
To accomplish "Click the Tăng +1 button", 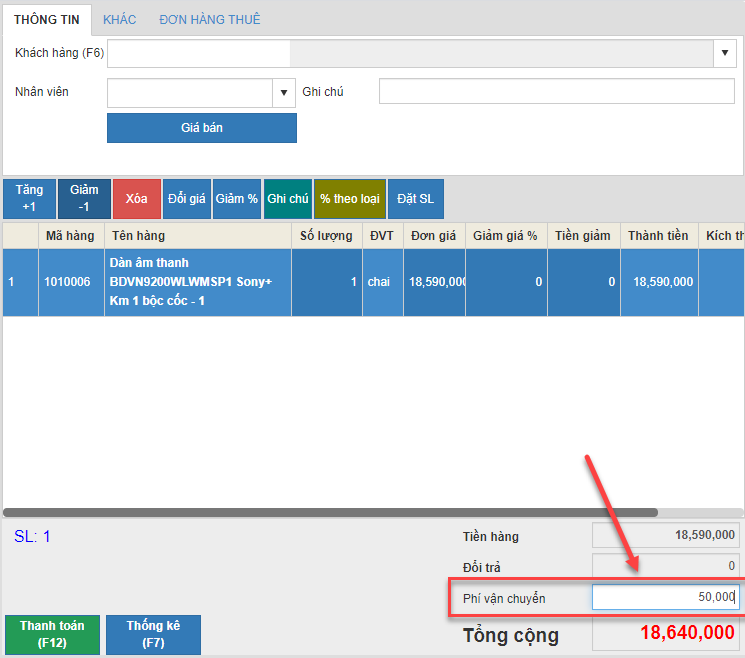I will (x=29, y=199).
